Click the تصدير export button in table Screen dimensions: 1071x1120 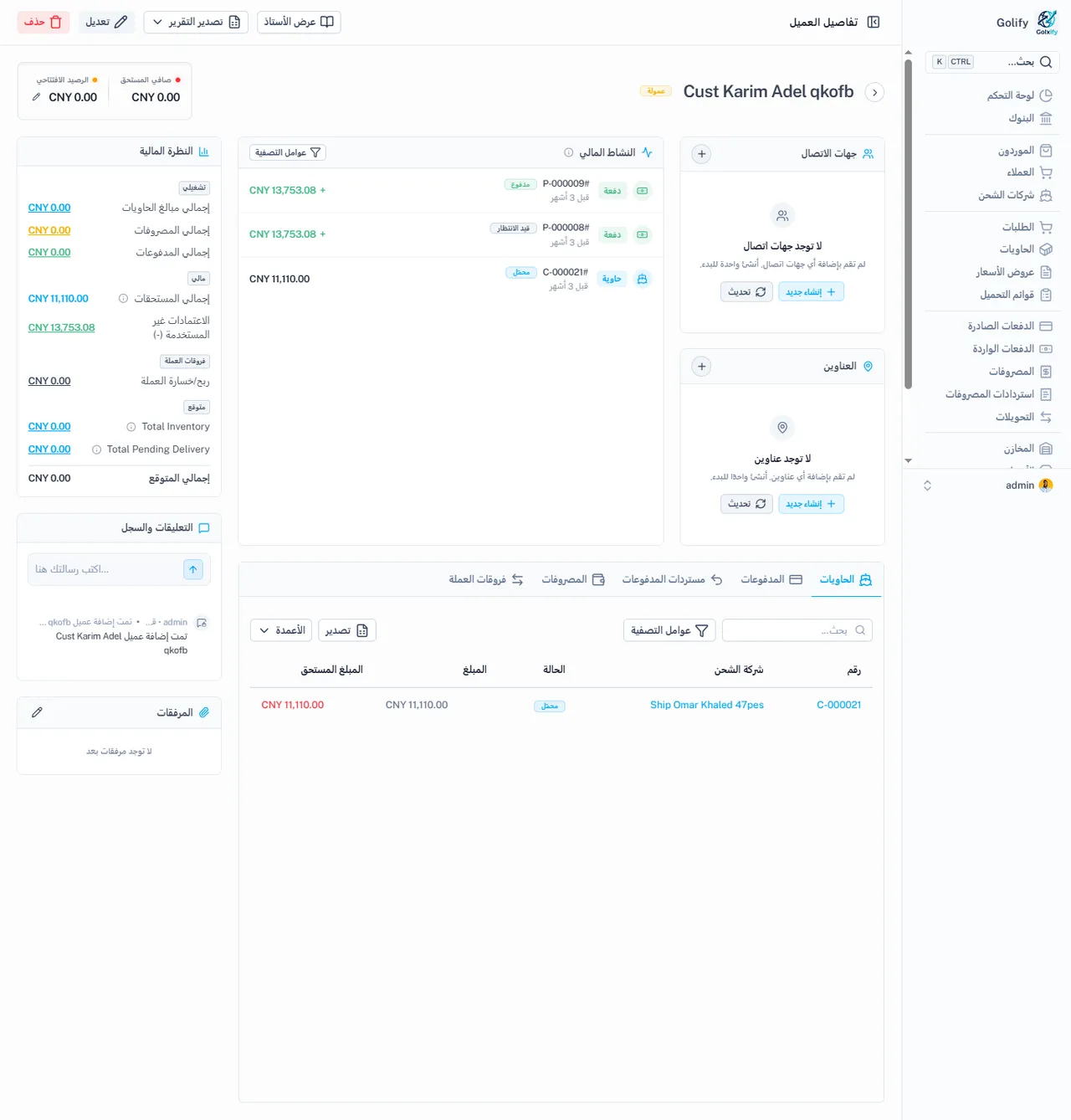coord(347,630)
